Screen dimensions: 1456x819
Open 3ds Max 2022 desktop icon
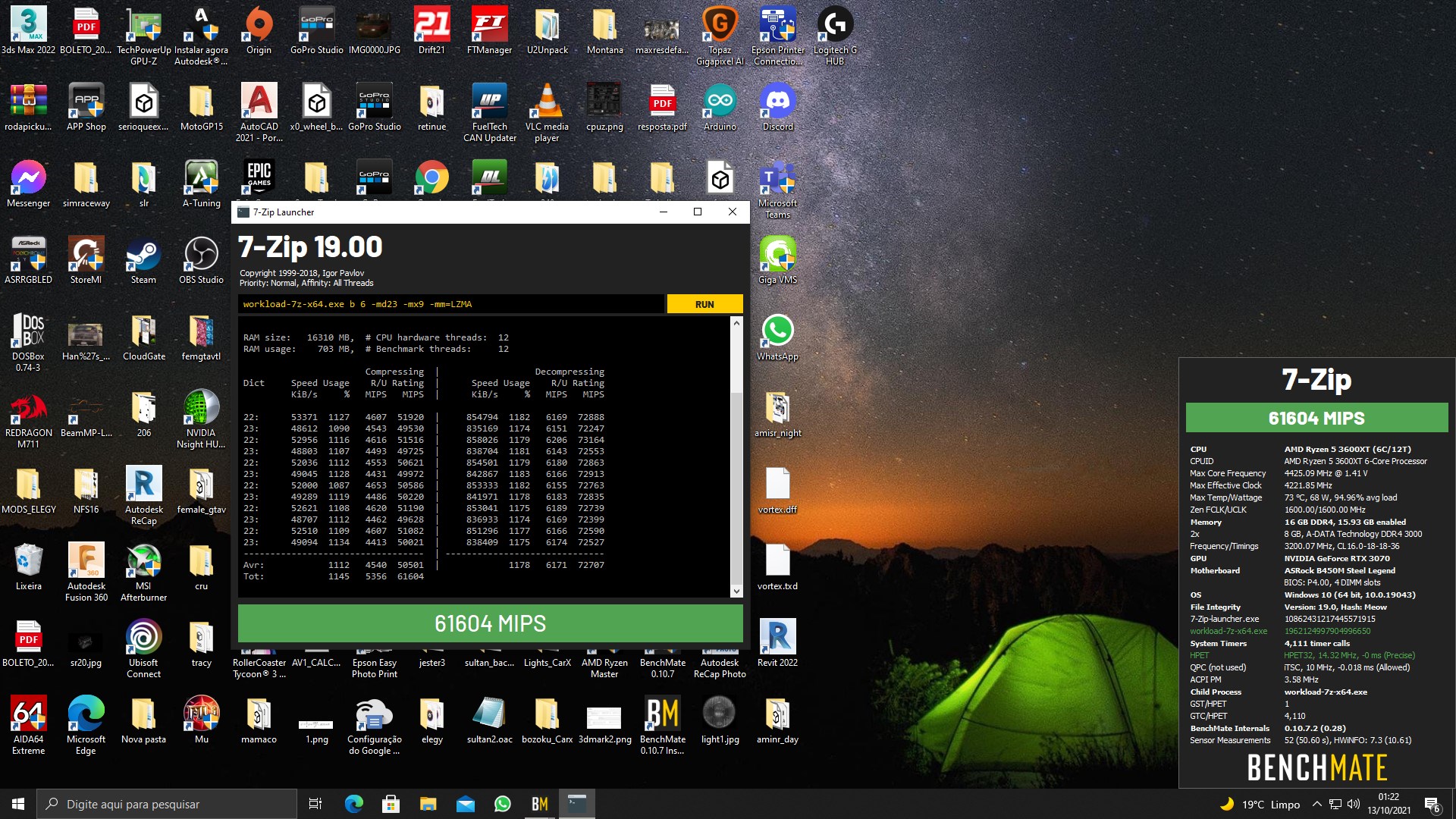[29, 31]
